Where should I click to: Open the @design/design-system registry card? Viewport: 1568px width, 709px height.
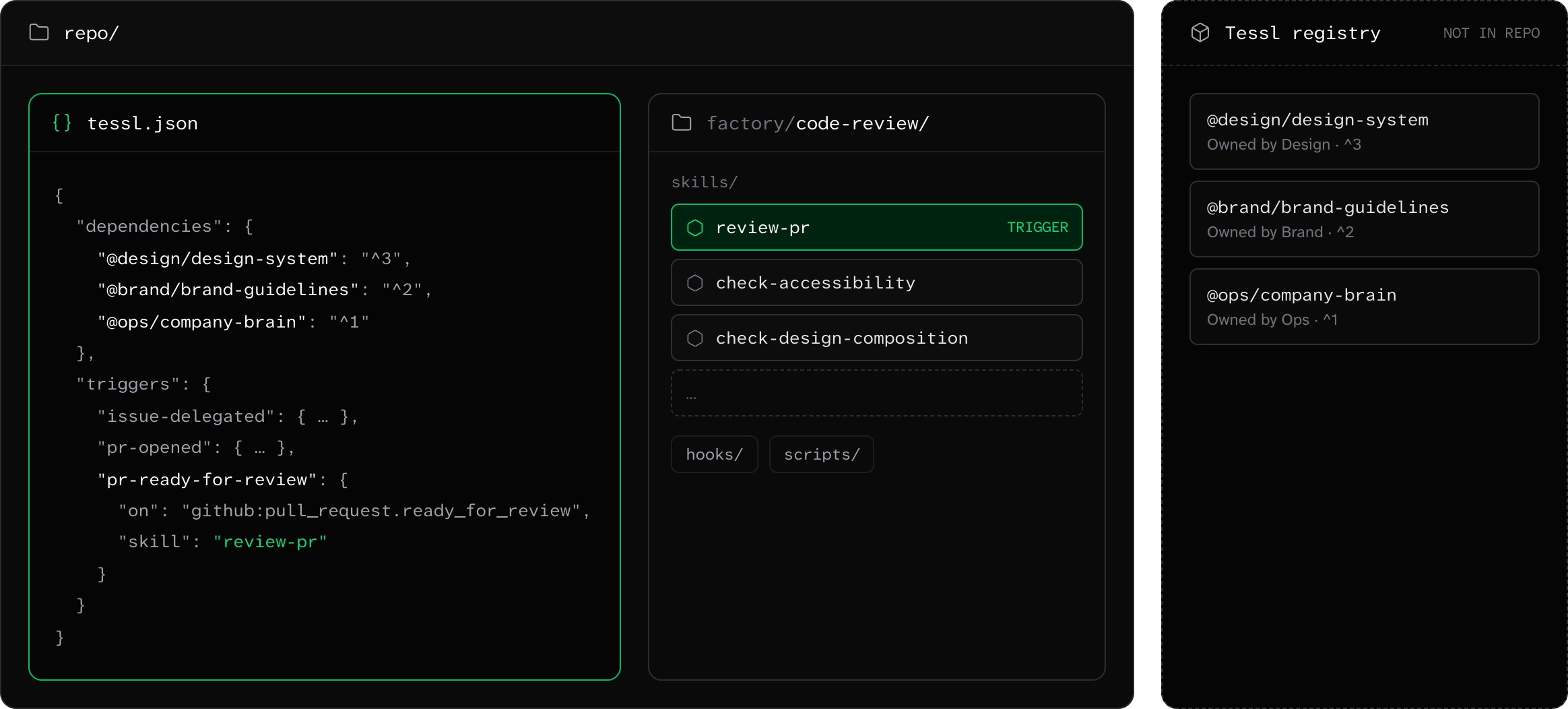pos(1365,131)
